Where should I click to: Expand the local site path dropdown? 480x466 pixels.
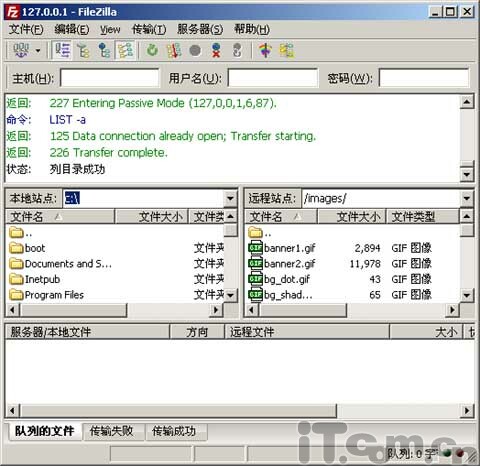[x=230, y=199]
